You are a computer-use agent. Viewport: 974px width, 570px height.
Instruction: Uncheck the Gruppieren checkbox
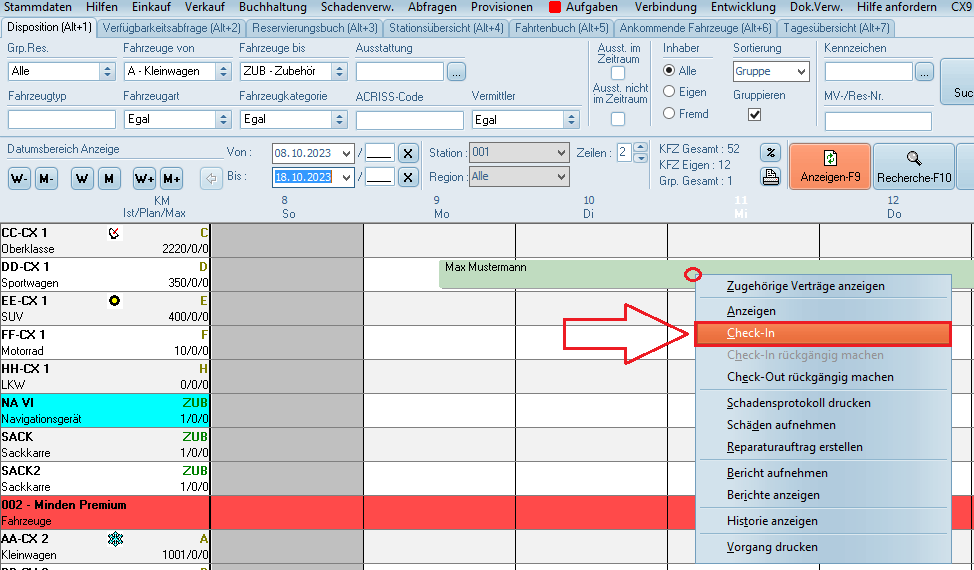[755, 115]
